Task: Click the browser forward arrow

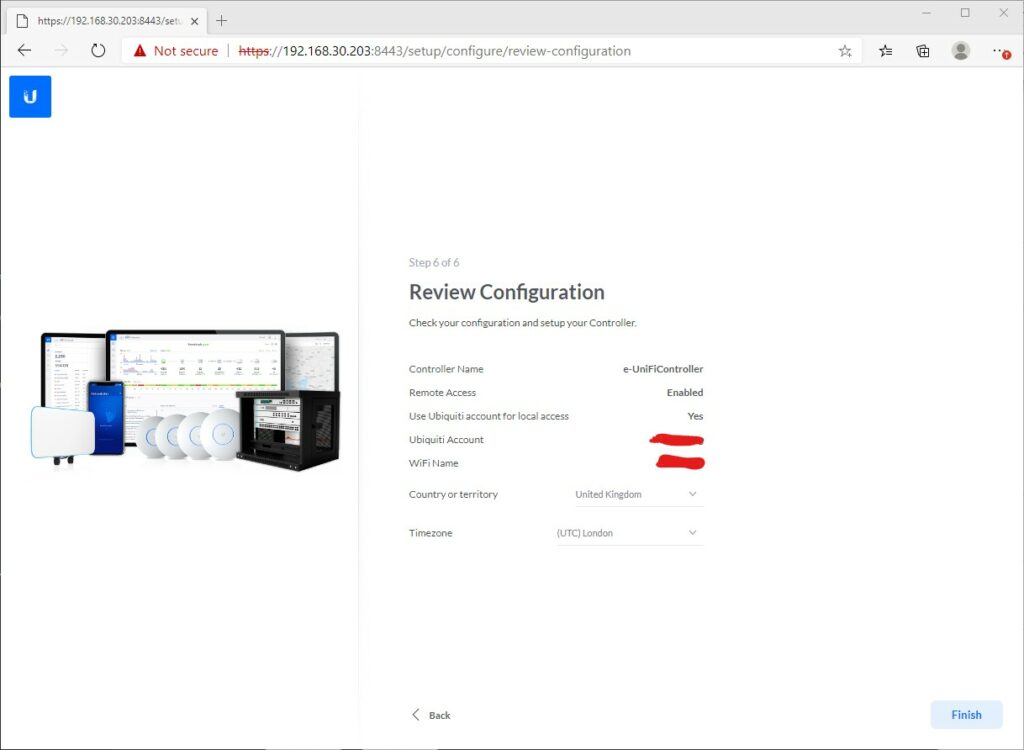Action: 61,50
